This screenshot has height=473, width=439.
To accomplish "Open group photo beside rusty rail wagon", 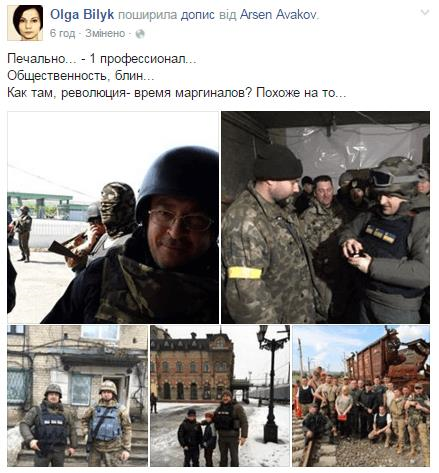I will click(361, 396).
